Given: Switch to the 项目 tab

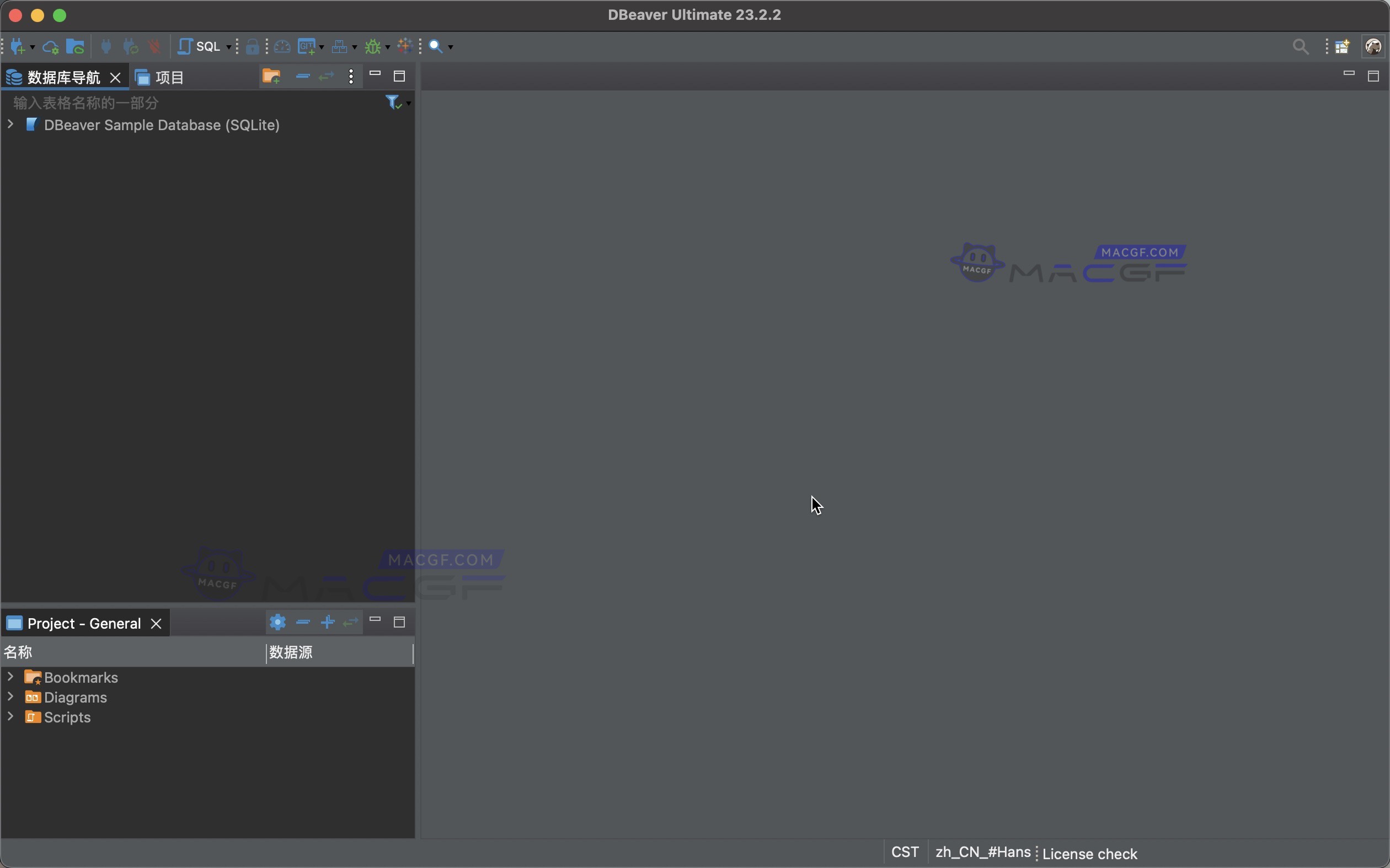Looking at the screenshot, I should coord(159,78).
